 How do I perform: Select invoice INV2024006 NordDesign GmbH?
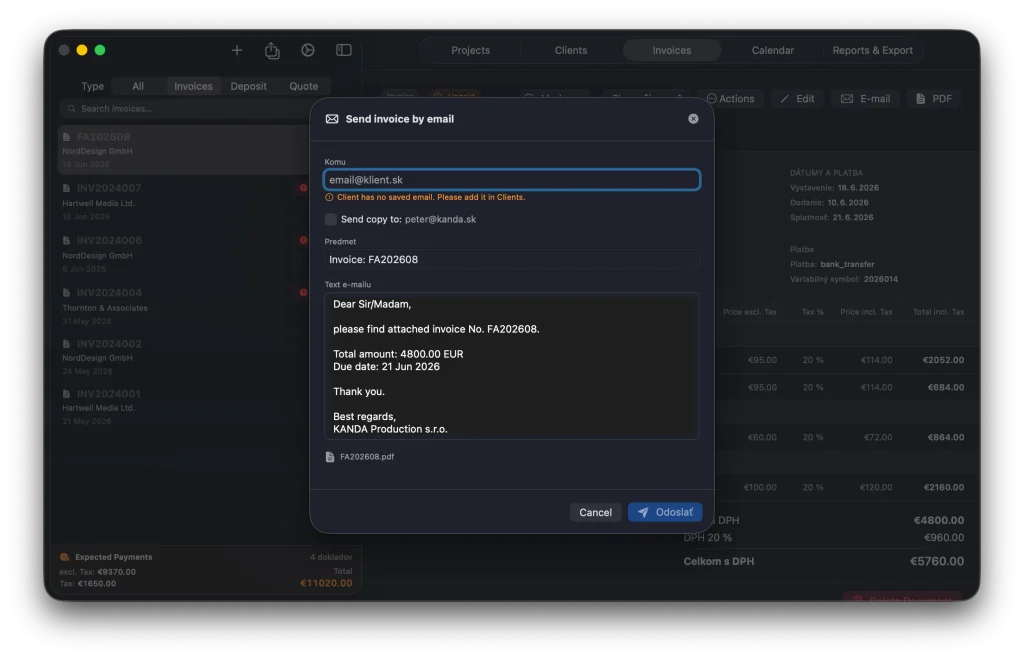coord(185,254)
